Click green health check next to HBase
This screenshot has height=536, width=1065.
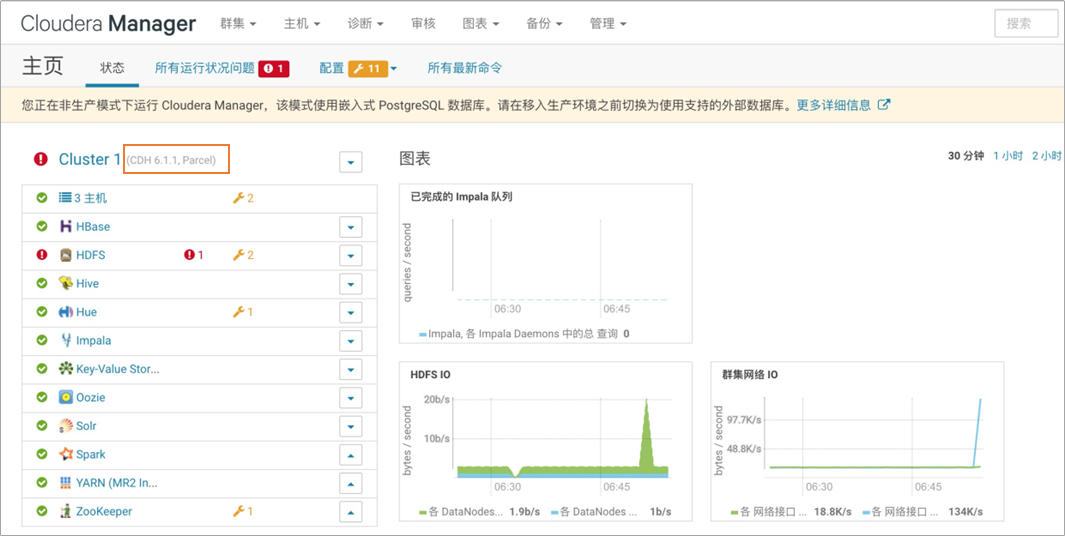pos(42,226)
